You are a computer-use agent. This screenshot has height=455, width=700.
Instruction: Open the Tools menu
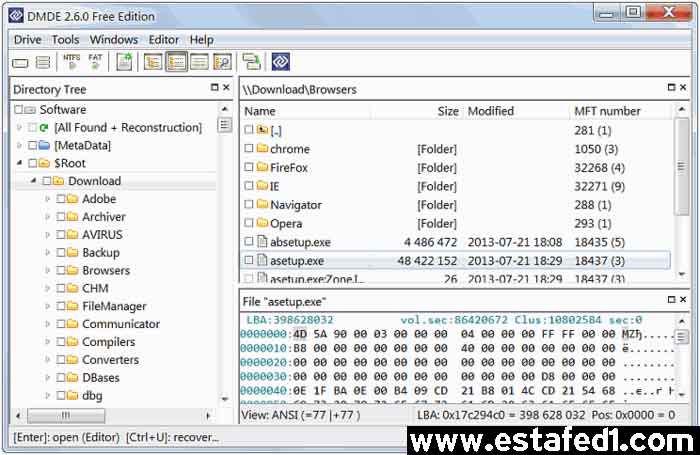click(x=65, y=39)
